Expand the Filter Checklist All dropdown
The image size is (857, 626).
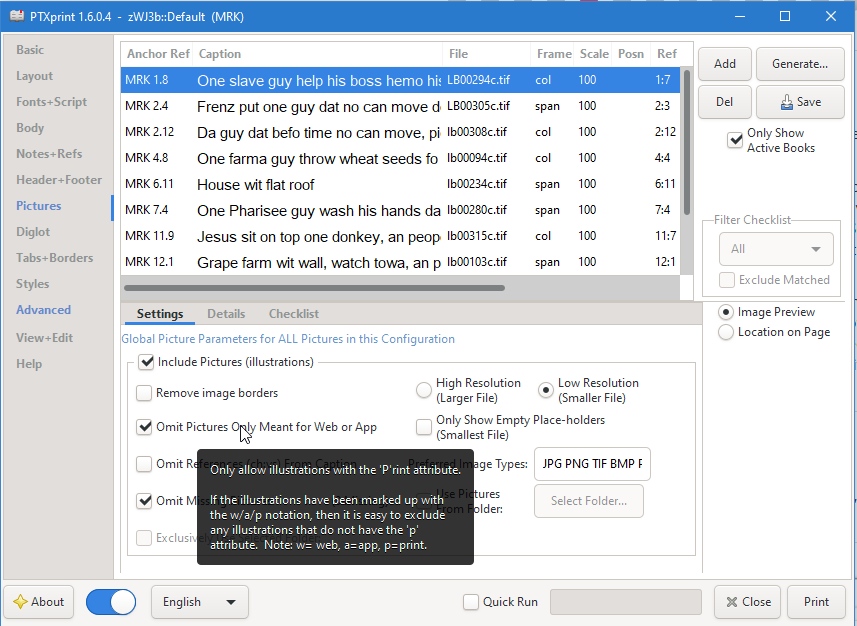(776, 249)
